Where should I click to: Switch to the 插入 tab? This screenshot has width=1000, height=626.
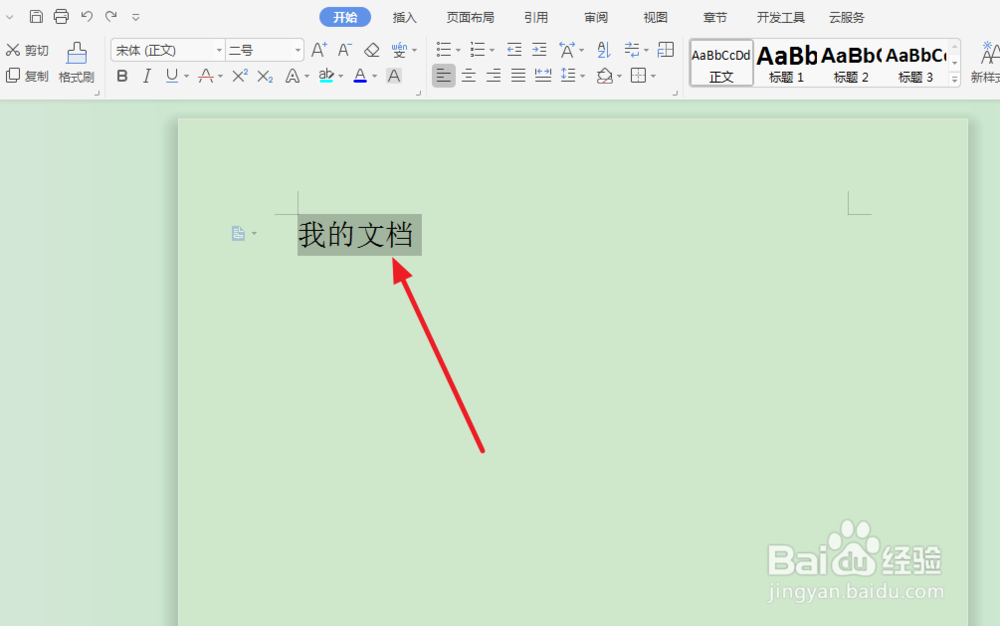click(x=404, y=17)
